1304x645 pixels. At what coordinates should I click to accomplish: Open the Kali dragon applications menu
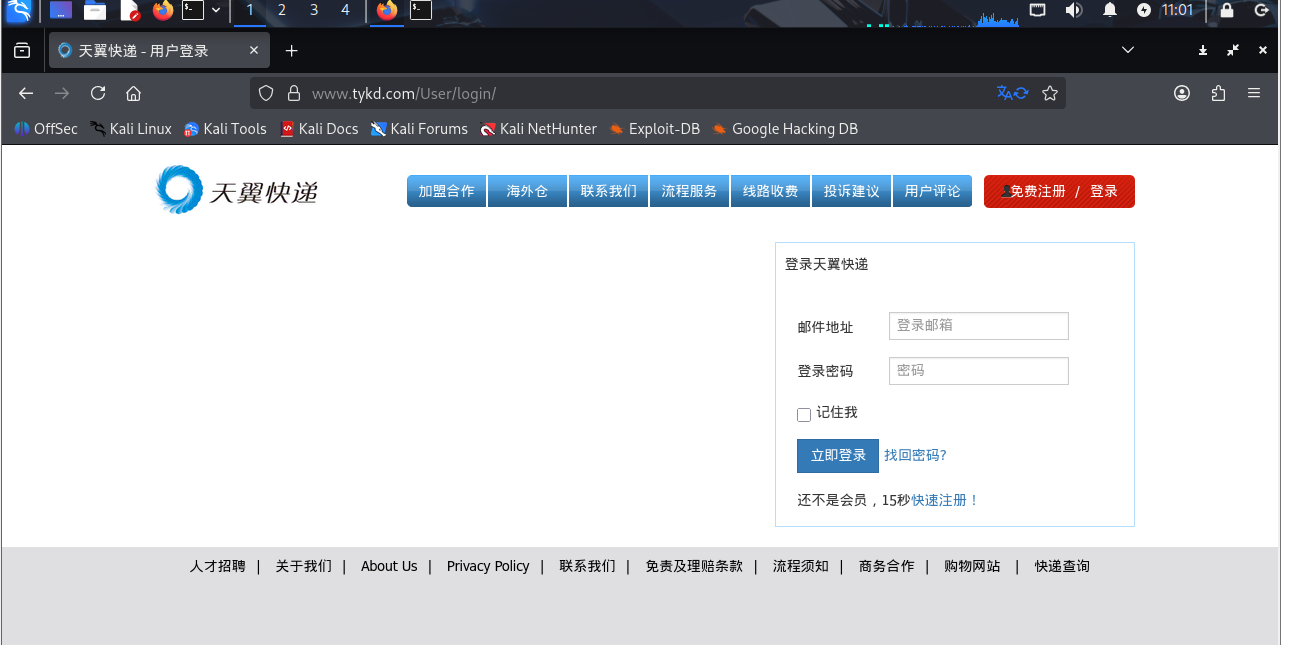point(18,13)
